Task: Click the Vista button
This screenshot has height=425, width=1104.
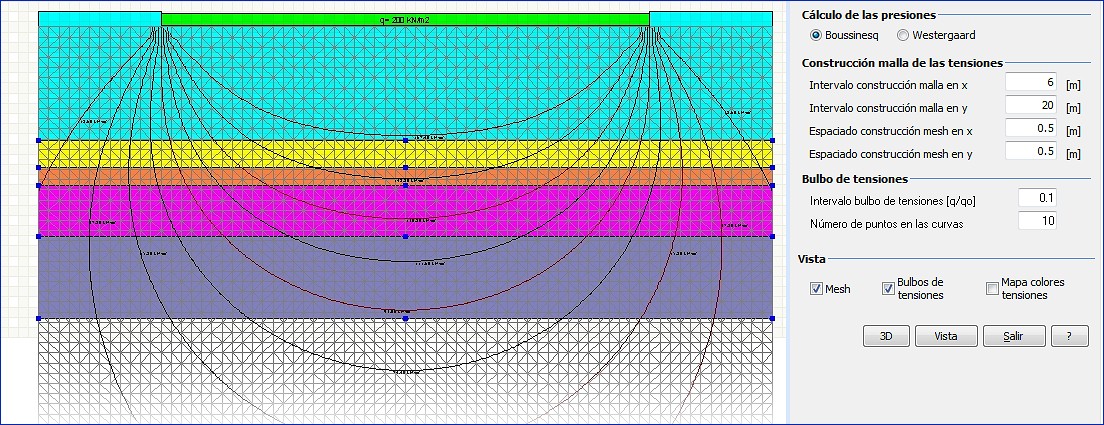Action: pyautogui.click(x=946, y=336)
